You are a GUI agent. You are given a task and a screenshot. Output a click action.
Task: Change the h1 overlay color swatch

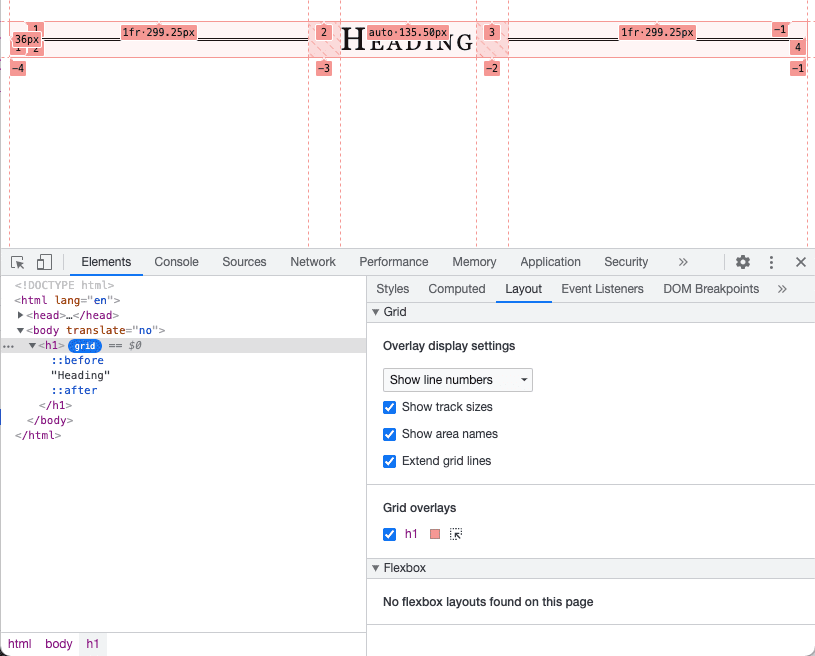coord(434,534)
